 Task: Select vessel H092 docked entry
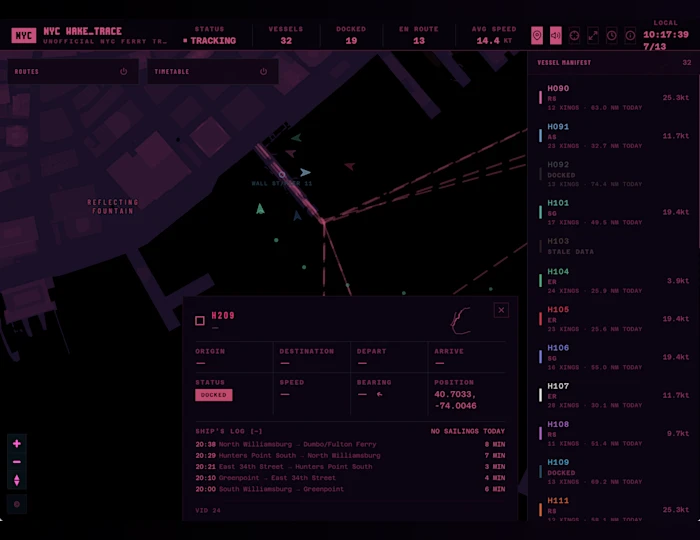click(x=613, y=174)
